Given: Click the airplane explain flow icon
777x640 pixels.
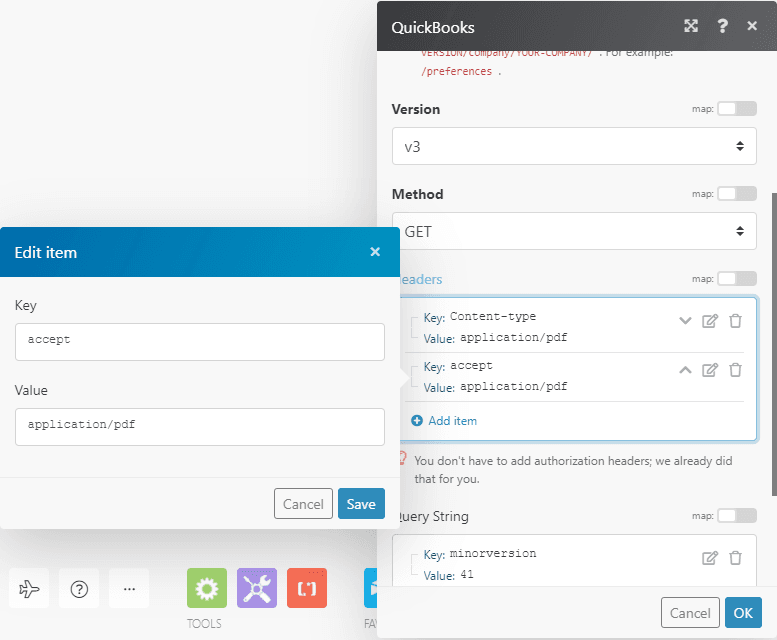Looking at the screenshot, I should 29,589.
